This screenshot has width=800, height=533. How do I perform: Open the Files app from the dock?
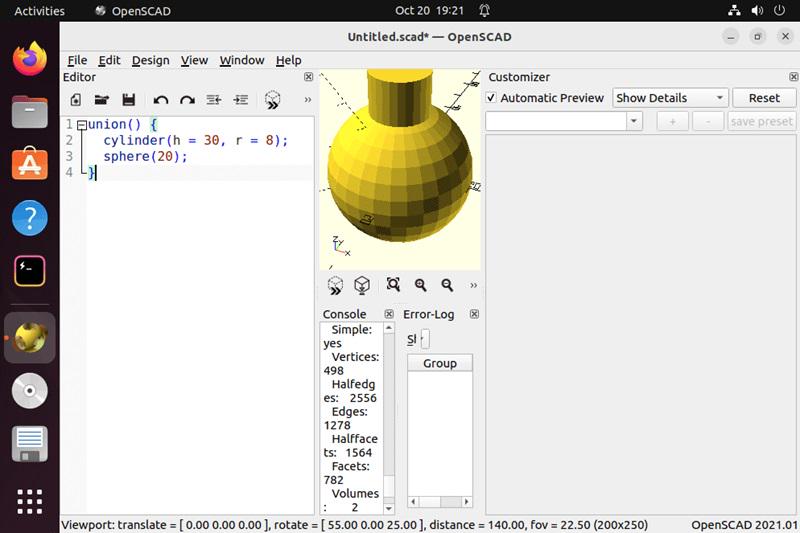(x=30, y=112)
